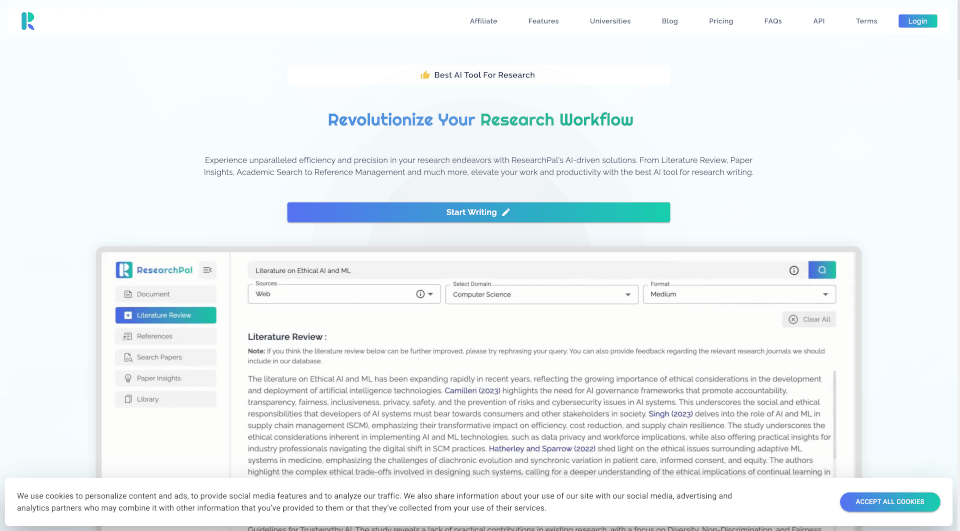Visit the Blog from the navbar
Image resolution: width=960 pixels, height=531 pixels.
[x=669, y=21]
